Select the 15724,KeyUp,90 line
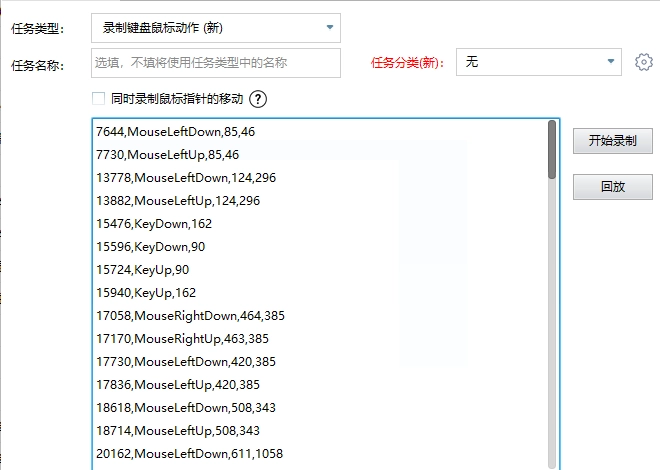The image size is (660, 470). (142, 270)
